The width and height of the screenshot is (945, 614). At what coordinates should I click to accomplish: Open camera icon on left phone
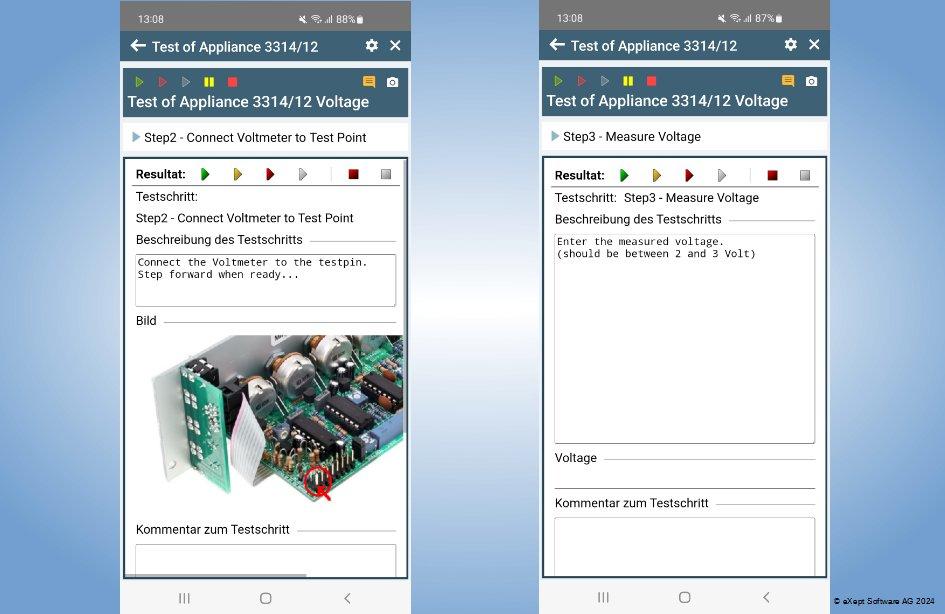[392, 82]
